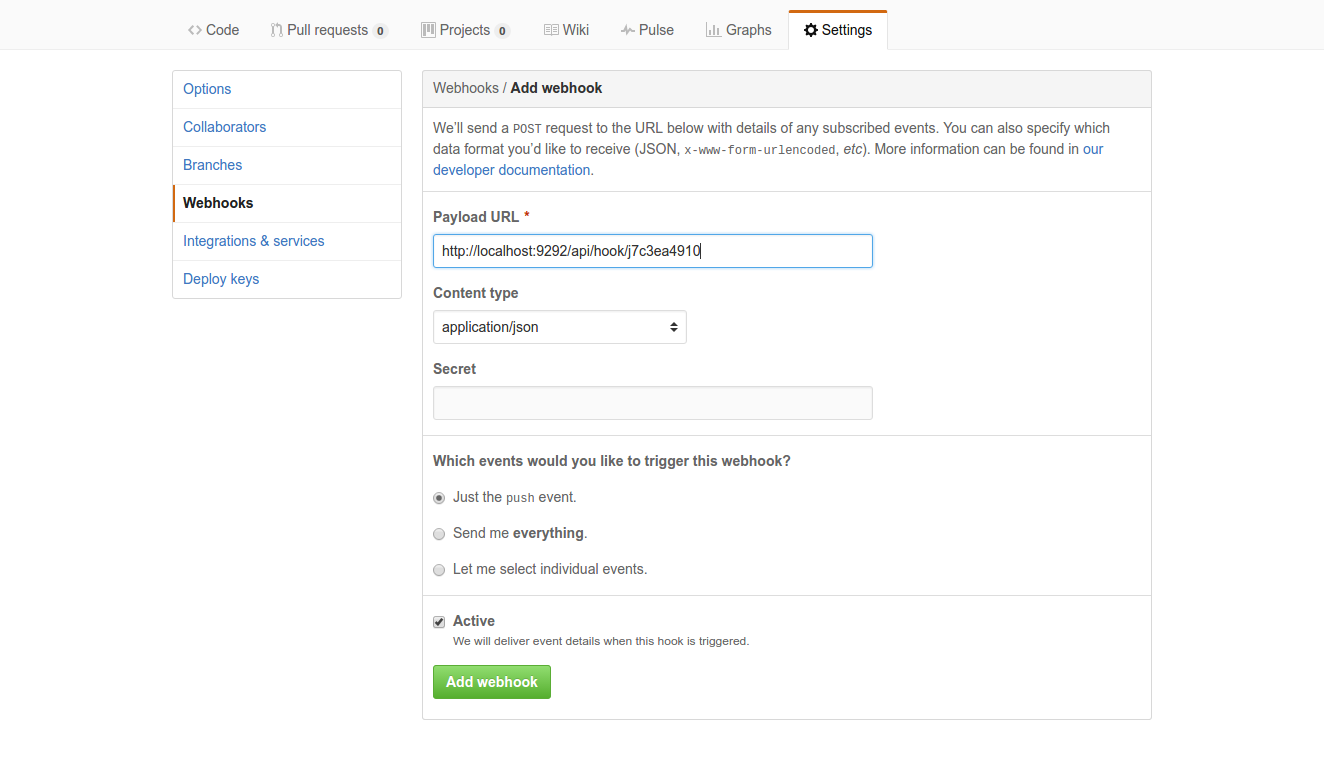Image resolution: width=1324 pixels, height=764 pixels.
Task: Open the Wiki tab
Action: click(x=566, y=30)
